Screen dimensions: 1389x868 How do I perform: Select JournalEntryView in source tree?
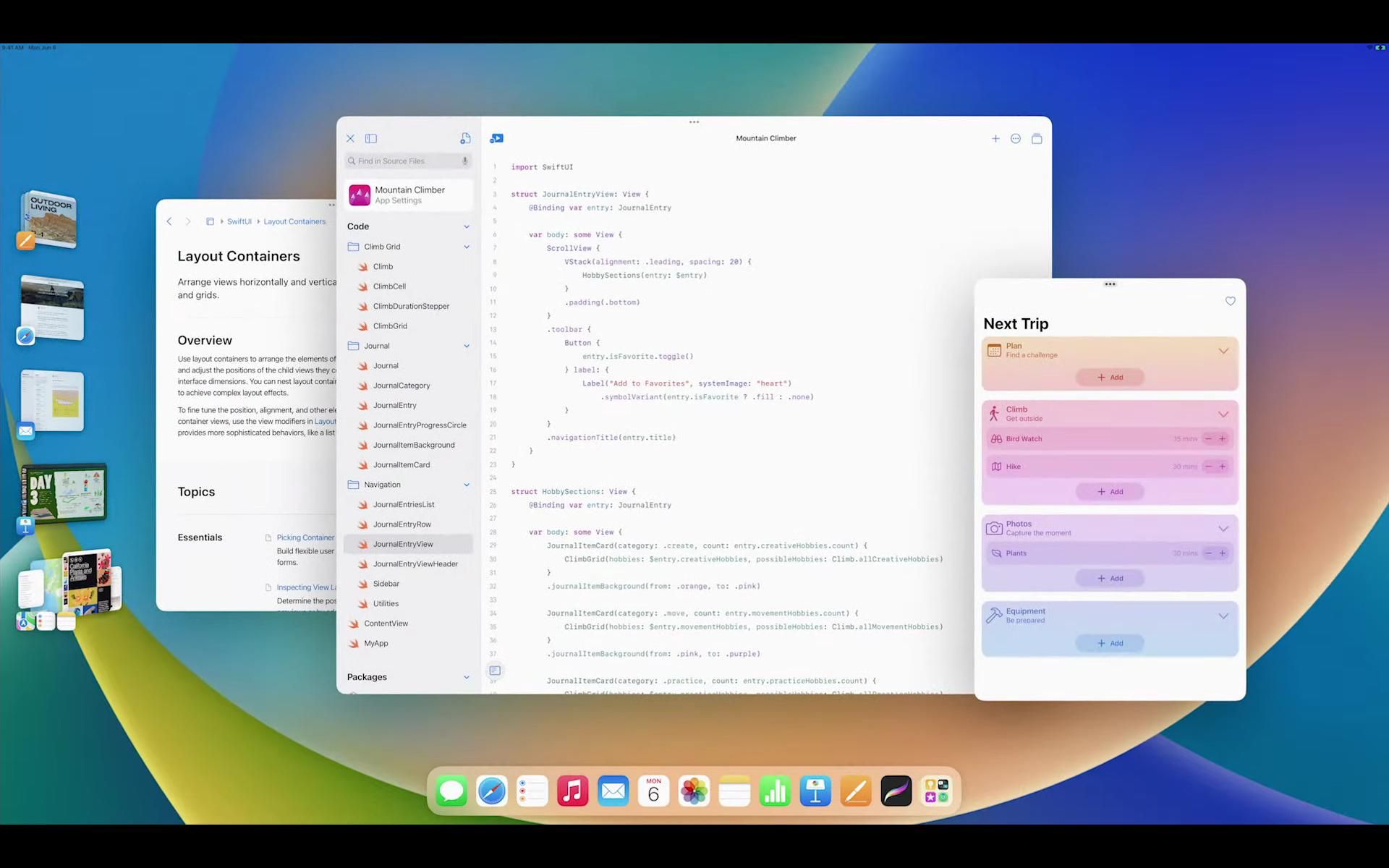[403, 544]
